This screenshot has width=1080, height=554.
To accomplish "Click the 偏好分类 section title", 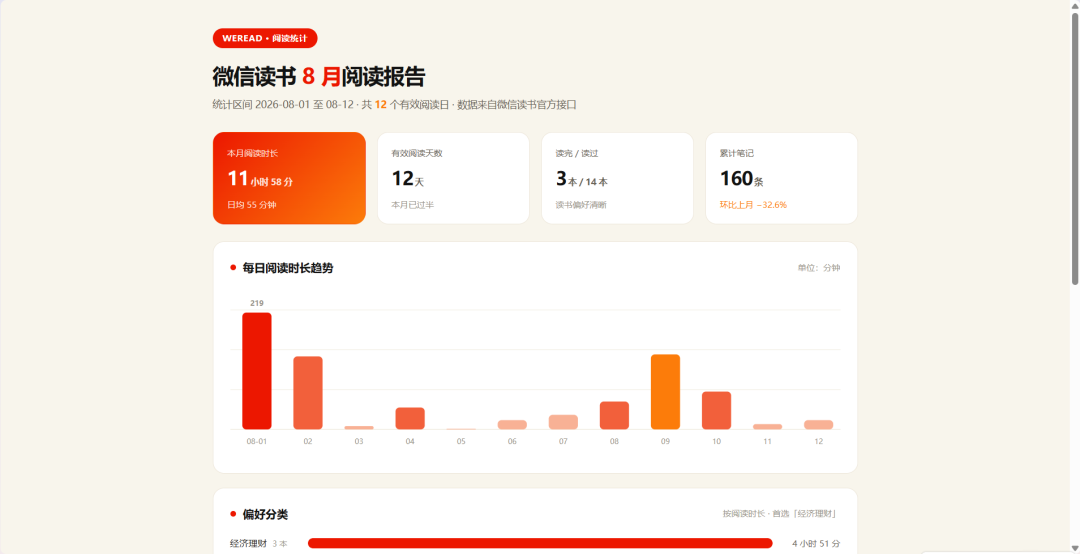I will (x=265, y=515).
